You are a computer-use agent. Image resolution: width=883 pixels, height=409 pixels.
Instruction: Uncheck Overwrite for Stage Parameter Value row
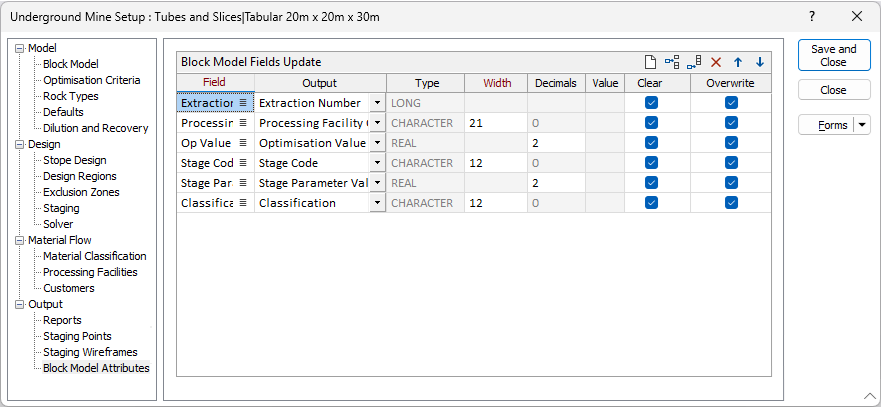(x=732, y=183)
